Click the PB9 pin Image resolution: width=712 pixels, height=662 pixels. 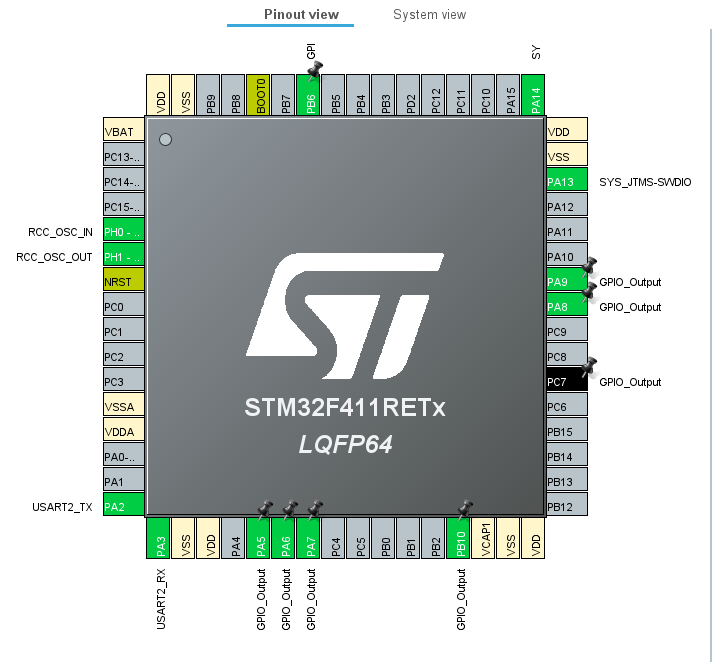click(208, 94)
